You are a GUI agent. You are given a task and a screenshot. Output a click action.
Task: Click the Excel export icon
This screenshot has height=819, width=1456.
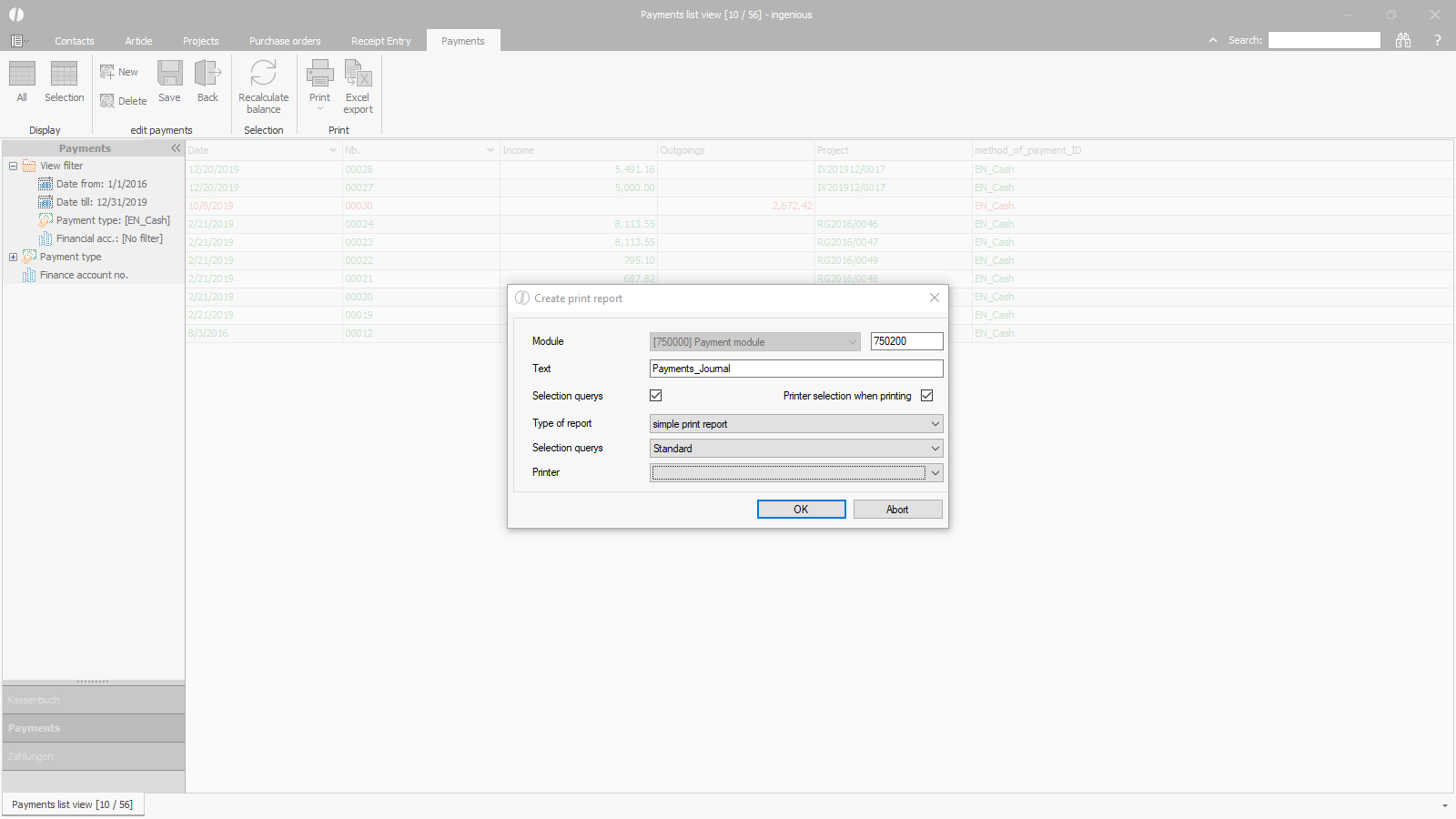[x=358, y=75]
